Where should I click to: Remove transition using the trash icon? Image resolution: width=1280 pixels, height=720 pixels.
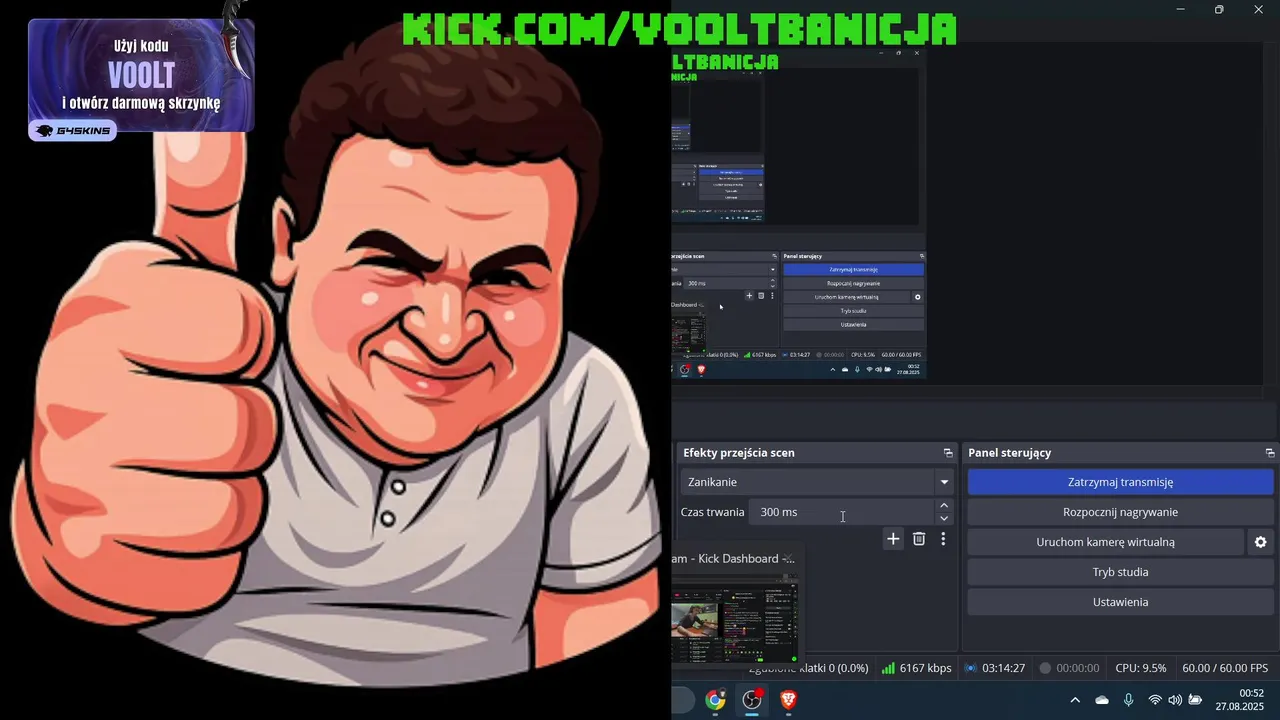[919, 539]
